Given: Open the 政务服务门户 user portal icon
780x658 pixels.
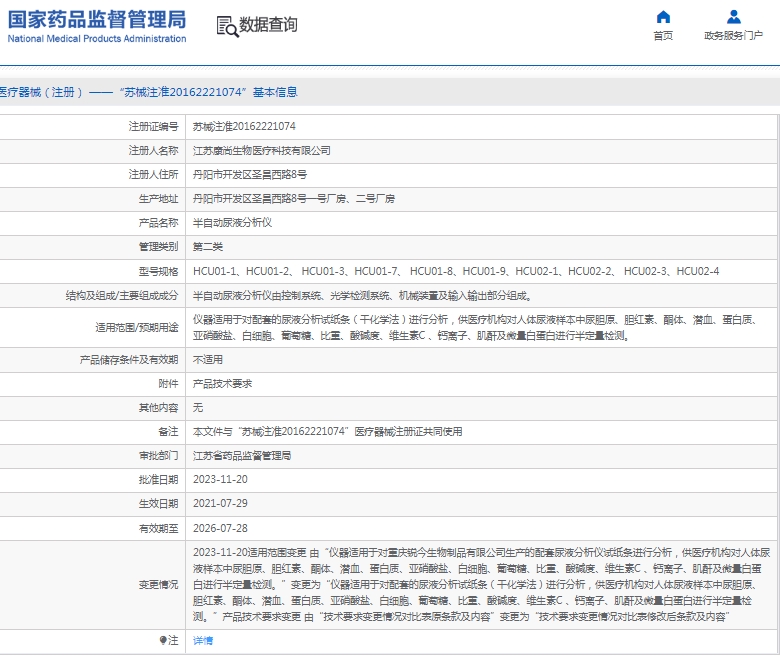Looking at the screenshot, I should click(734, 17).
